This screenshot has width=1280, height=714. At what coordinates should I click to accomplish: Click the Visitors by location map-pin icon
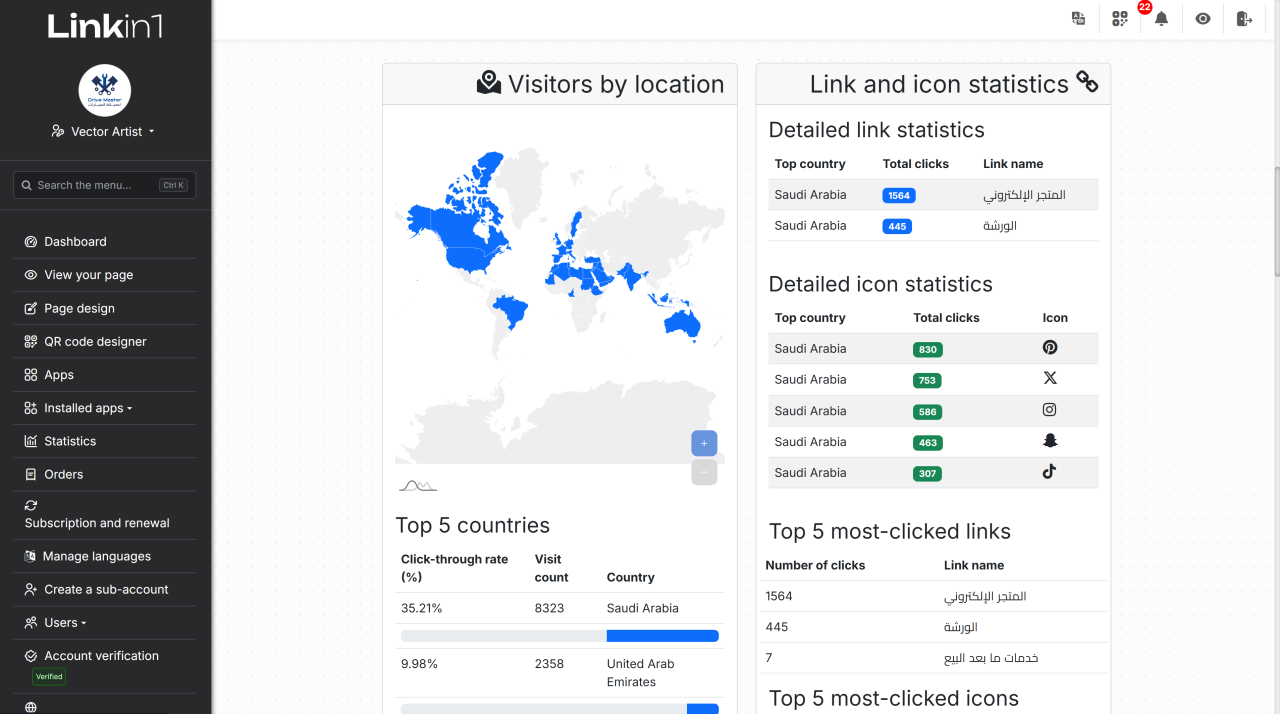coord(489,83)
